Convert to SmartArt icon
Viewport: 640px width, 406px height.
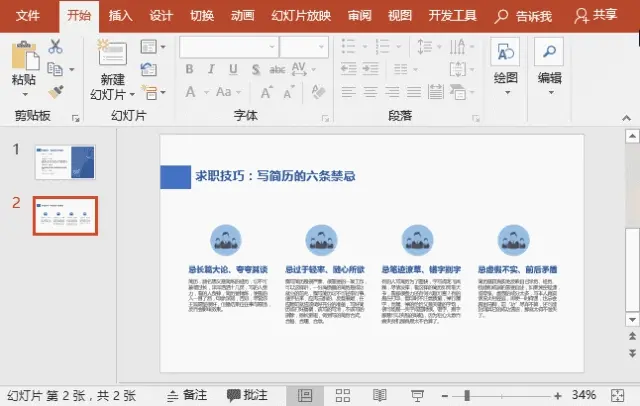pyautogui.click(x=458, y=92)
